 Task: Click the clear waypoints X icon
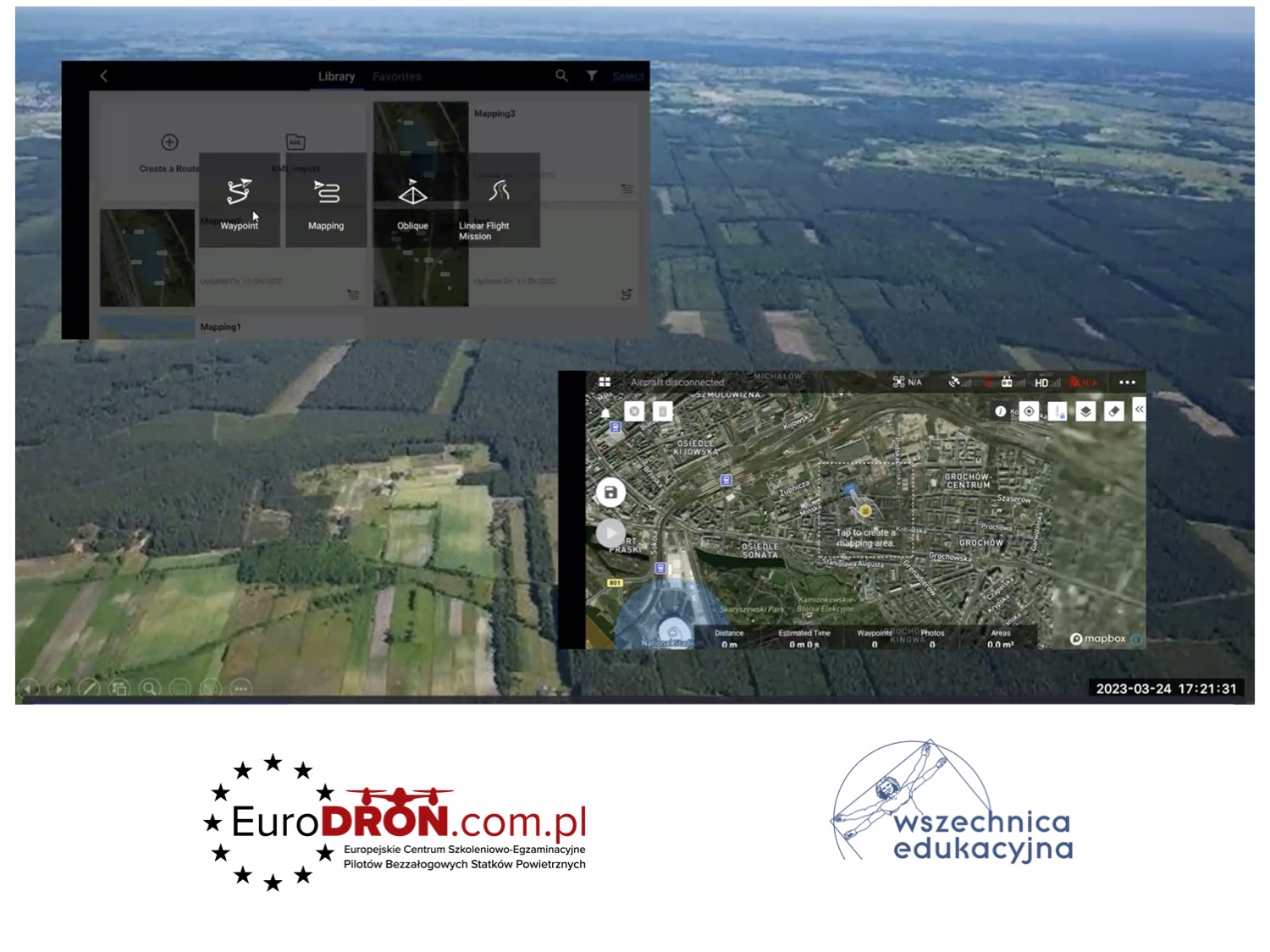[x=634, y=411]
